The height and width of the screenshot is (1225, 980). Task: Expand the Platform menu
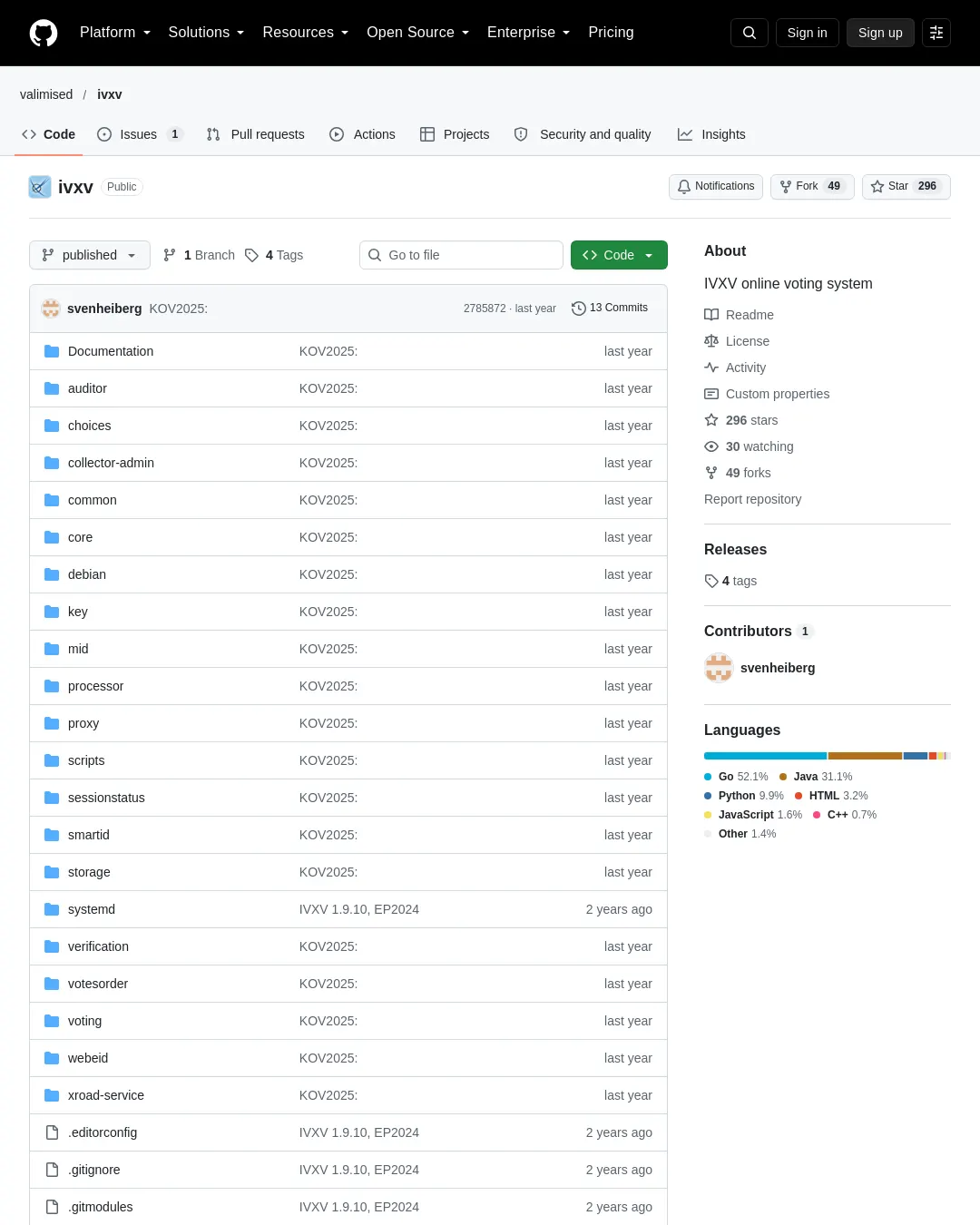pyautogui.click(x=115, y=33)
